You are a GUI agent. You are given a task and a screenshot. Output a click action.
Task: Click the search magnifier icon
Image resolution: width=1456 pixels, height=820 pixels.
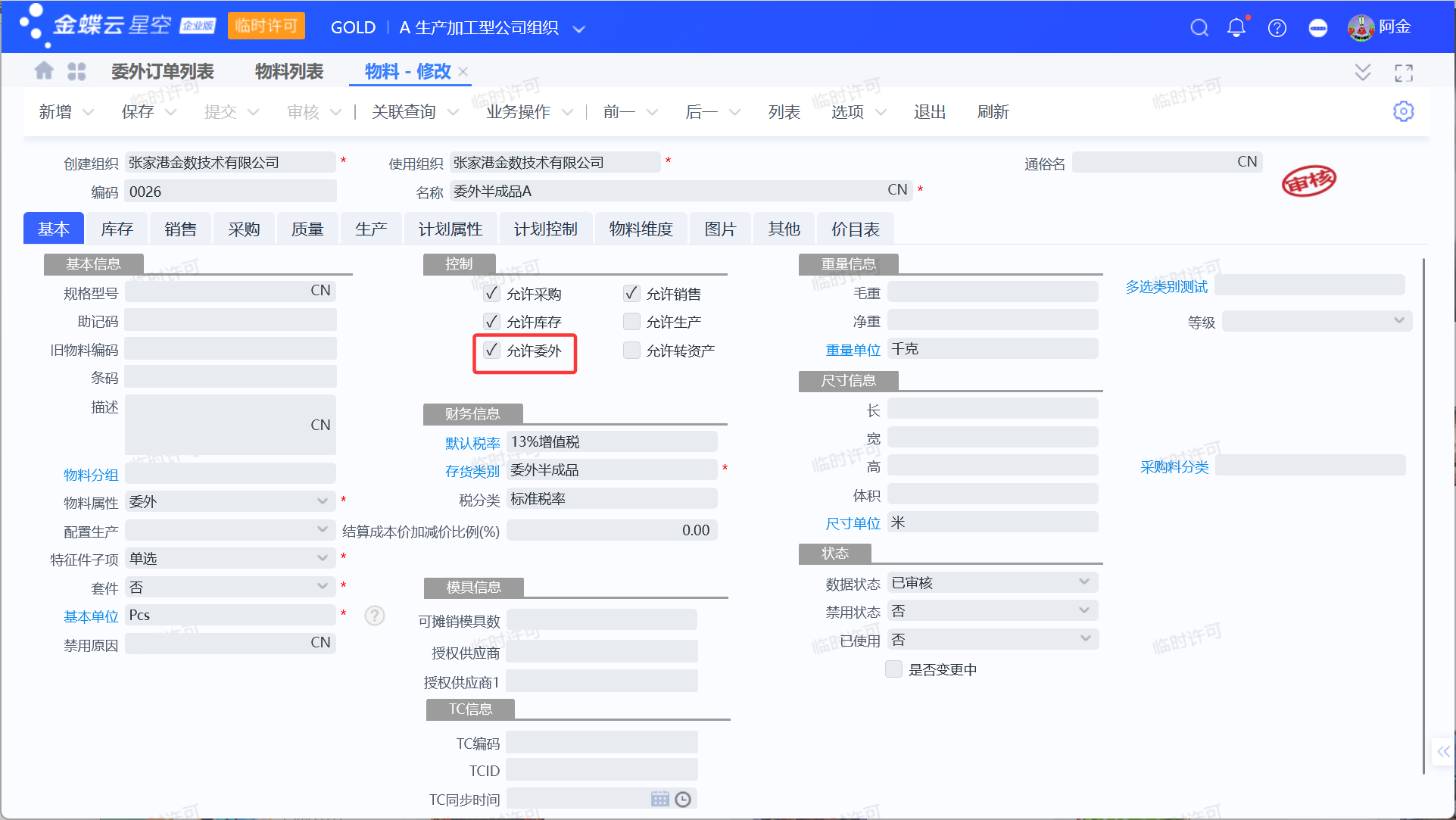coord(1199,28)
